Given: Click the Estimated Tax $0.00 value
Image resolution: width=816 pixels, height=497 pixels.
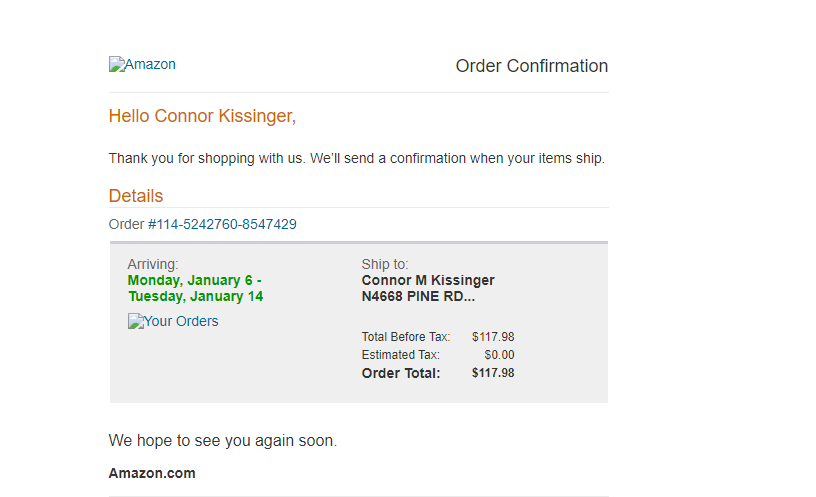Looking at the screenshot, I should (499, 355).
